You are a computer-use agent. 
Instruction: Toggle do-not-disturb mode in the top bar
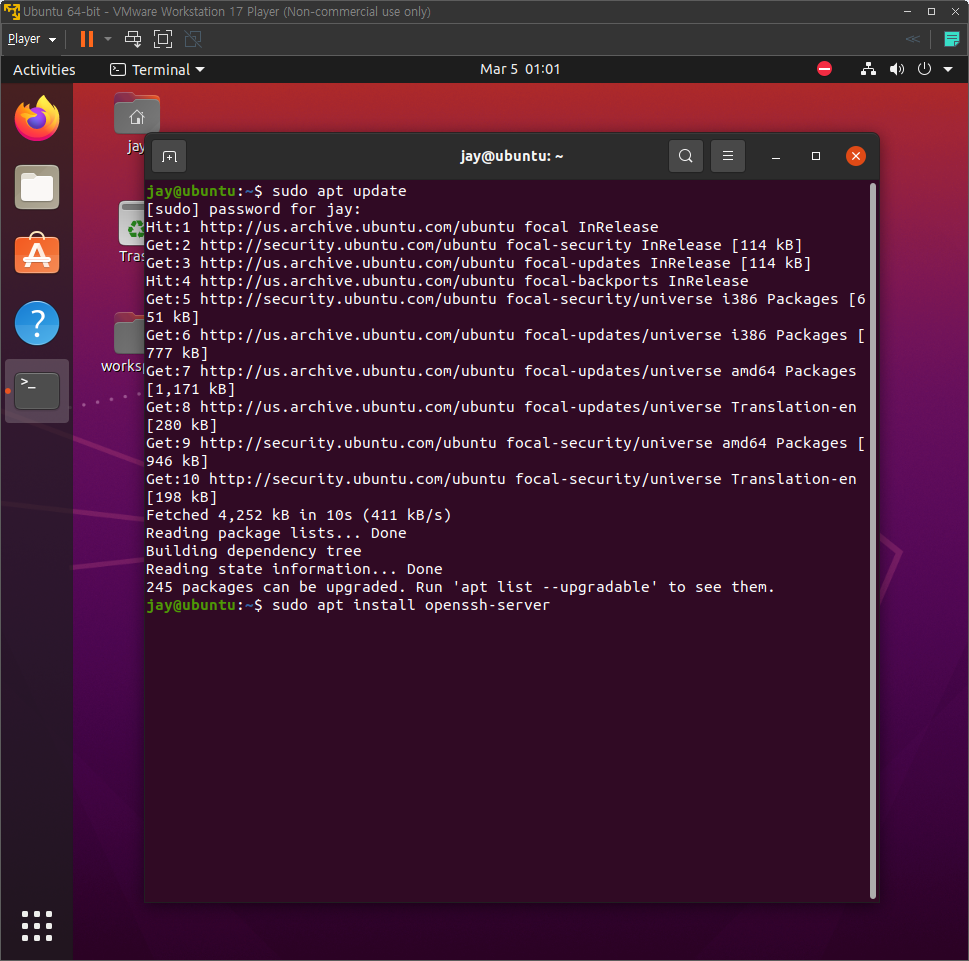[x=824, y=69]
